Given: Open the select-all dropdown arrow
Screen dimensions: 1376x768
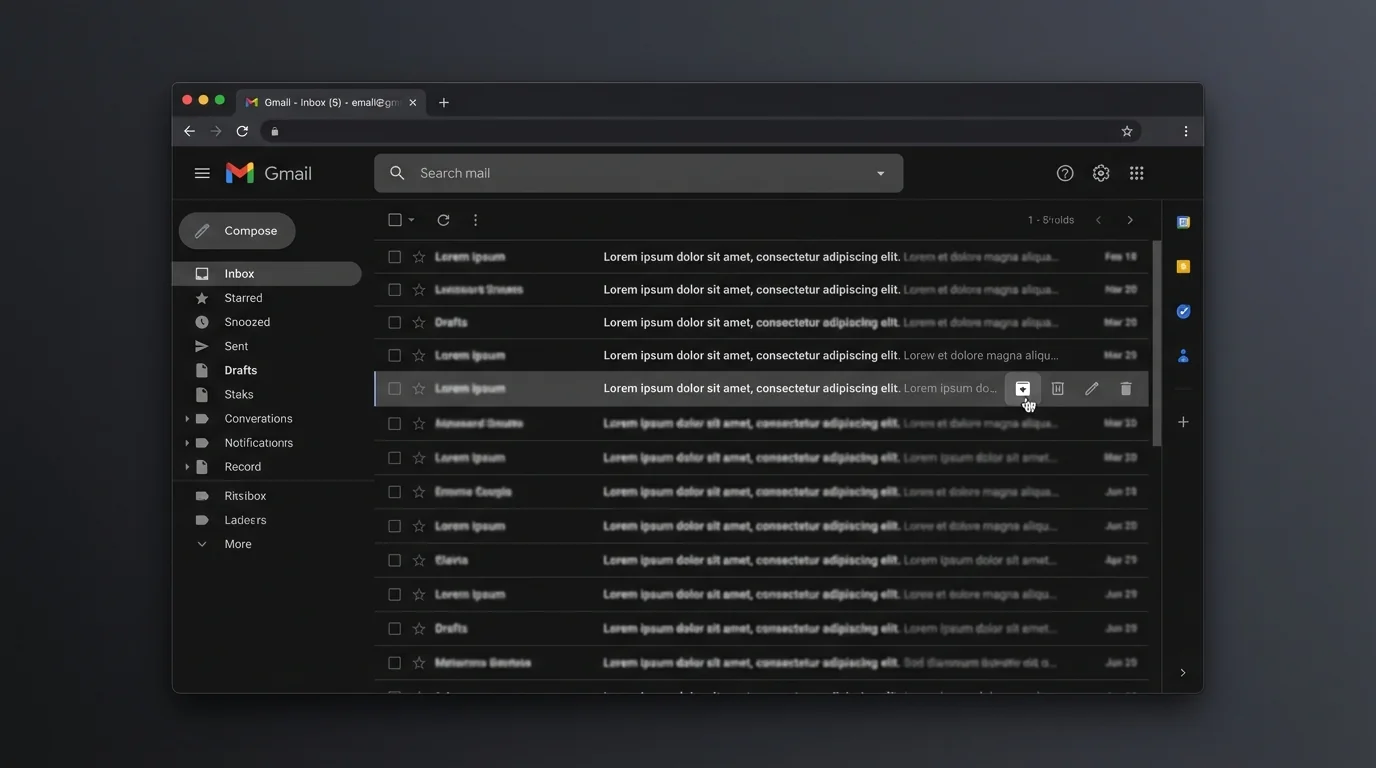Looking at the screenshot, I should 411,220.
